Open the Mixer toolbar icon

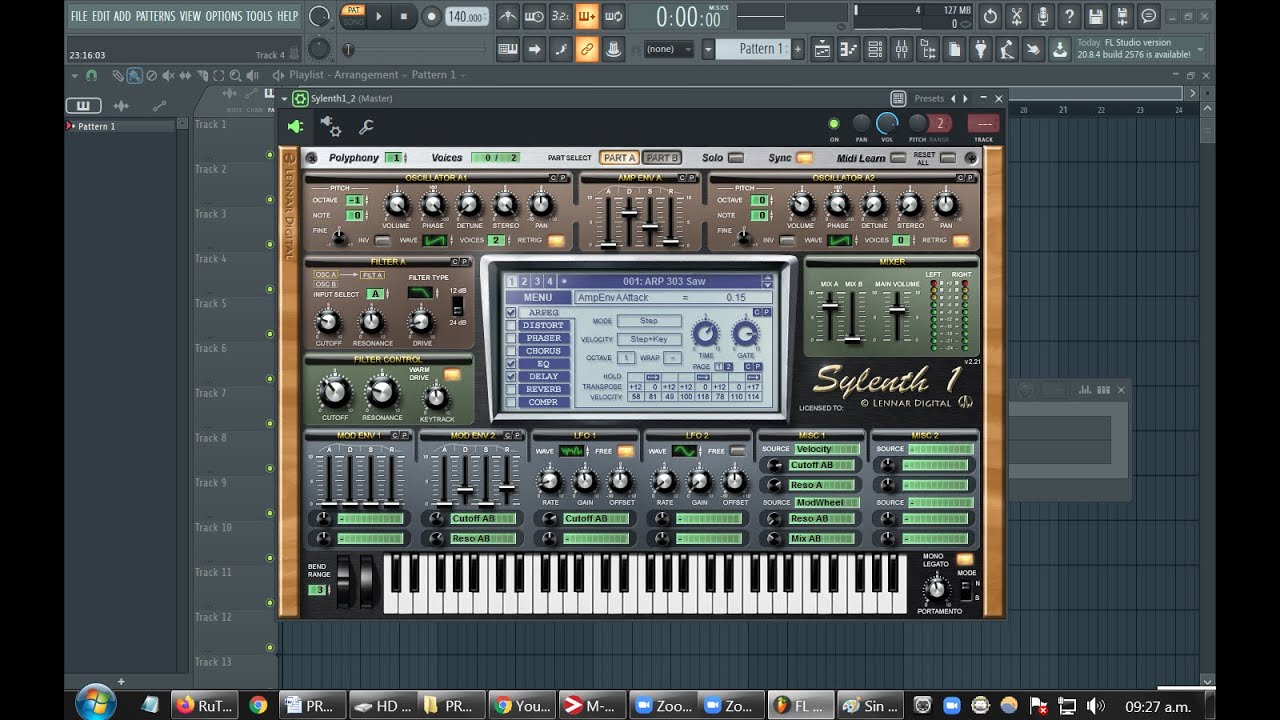tap(901, 49)
